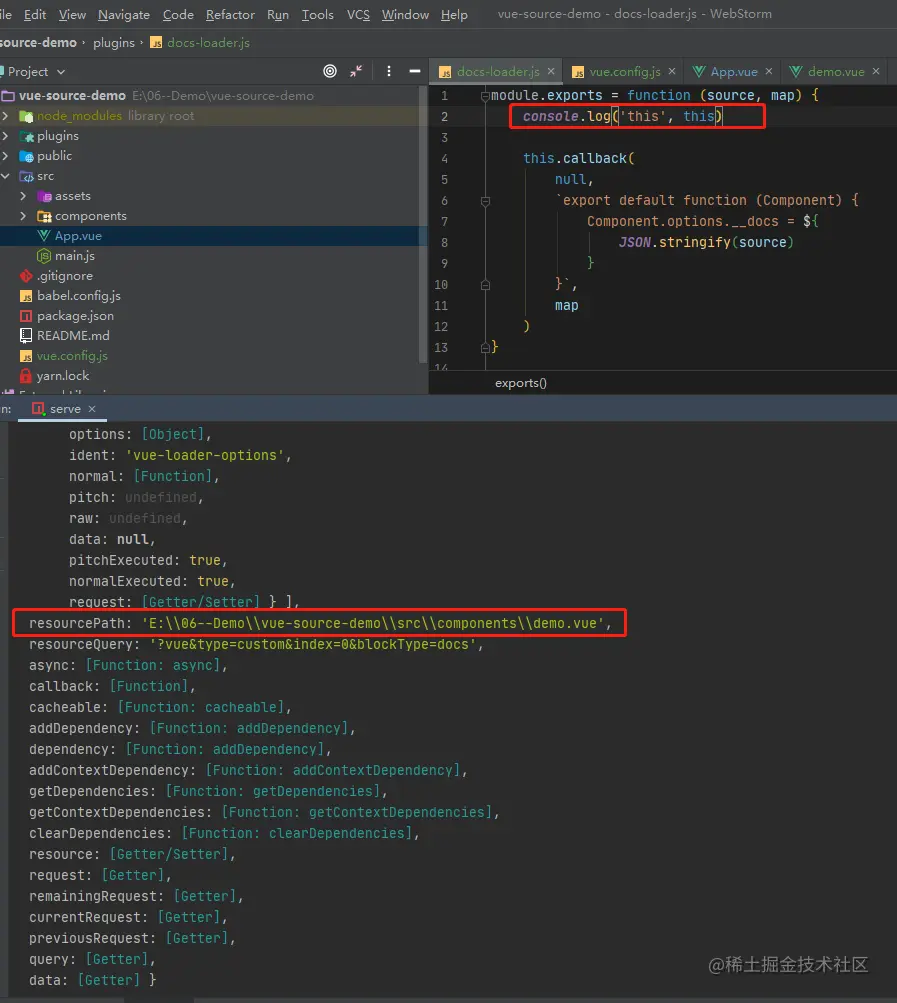
Task: Select main.js in project tree
Action: tap(74, 256)
